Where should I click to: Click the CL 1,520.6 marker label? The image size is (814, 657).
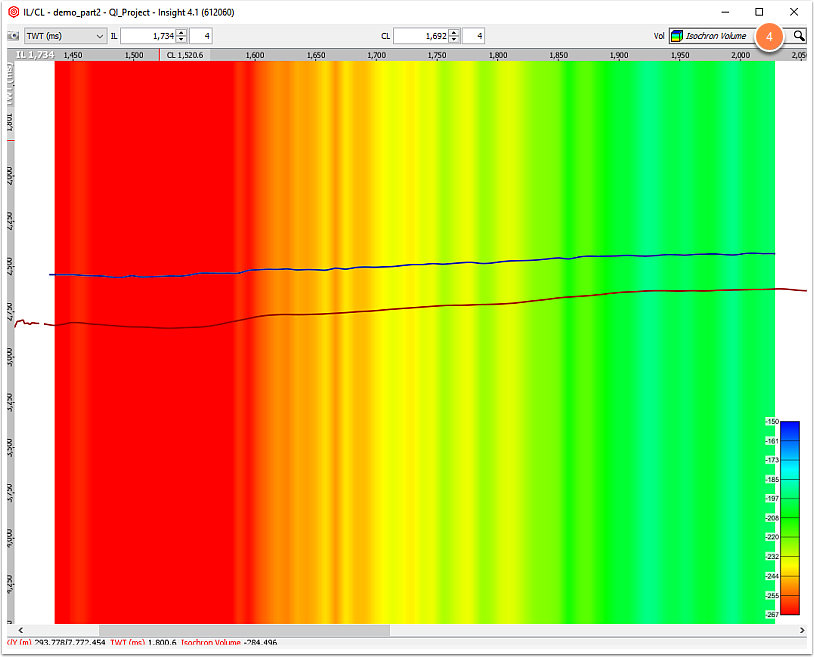(x=185, y=55)
